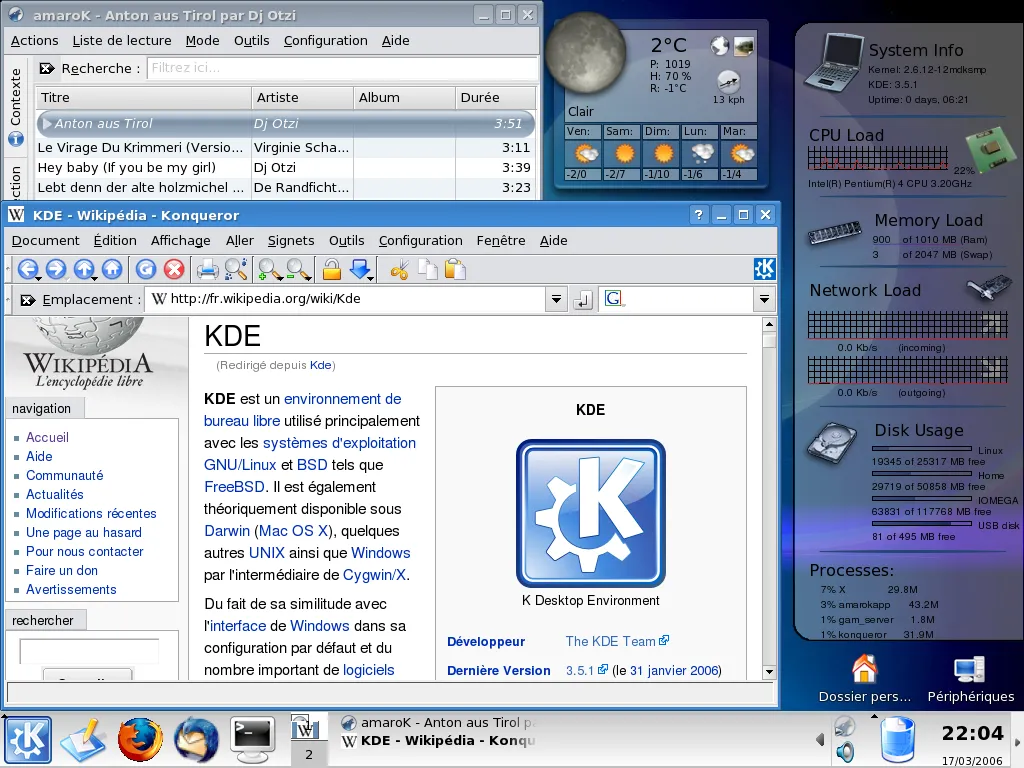
Task: Reload the Wikipedia page
Action: (x=146, y=269)
